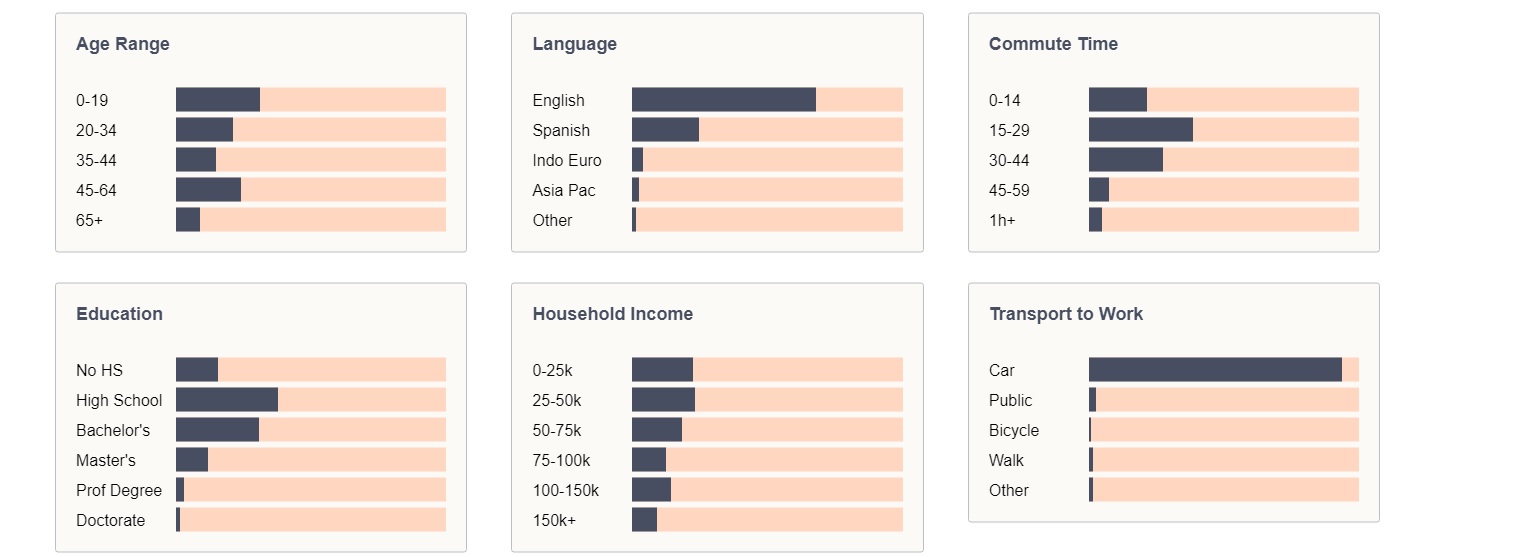Select the Indo Euro language label
Viewport: 1528px width, 557px height.
[567, 160]
